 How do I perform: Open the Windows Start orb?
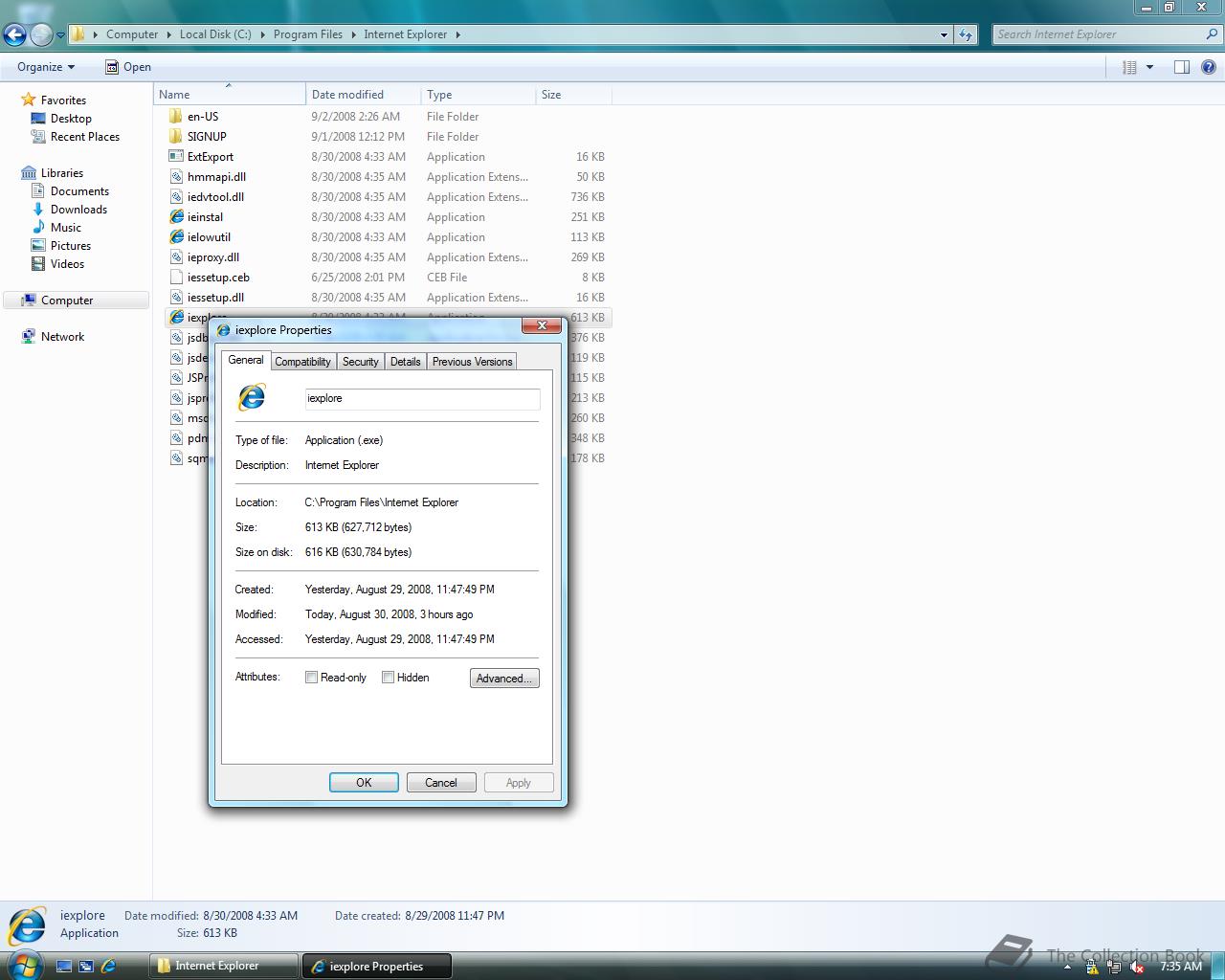[25, 965]
